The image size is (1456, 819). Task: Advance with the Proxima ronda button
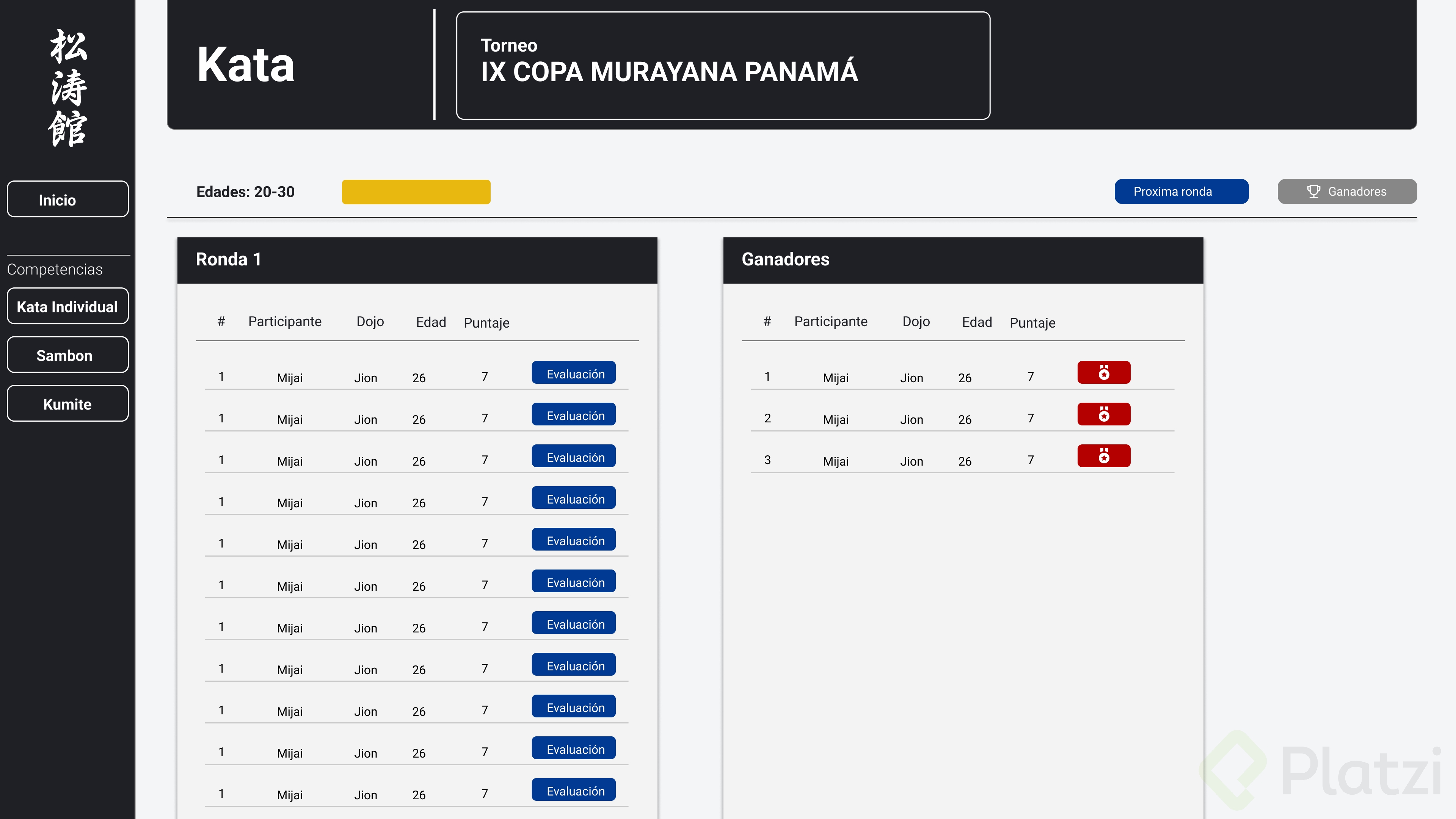coord(1181,191)
